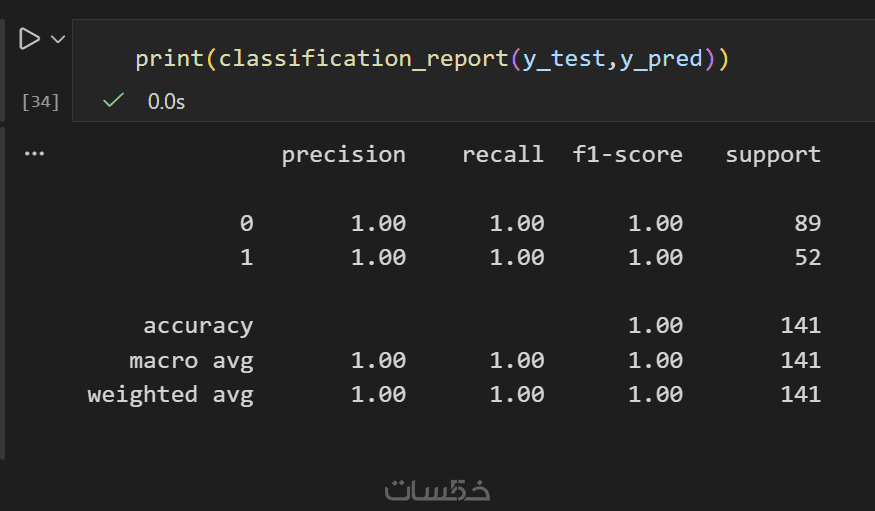
Task: Click the green success check mark
Action: (x=114, y=100)
